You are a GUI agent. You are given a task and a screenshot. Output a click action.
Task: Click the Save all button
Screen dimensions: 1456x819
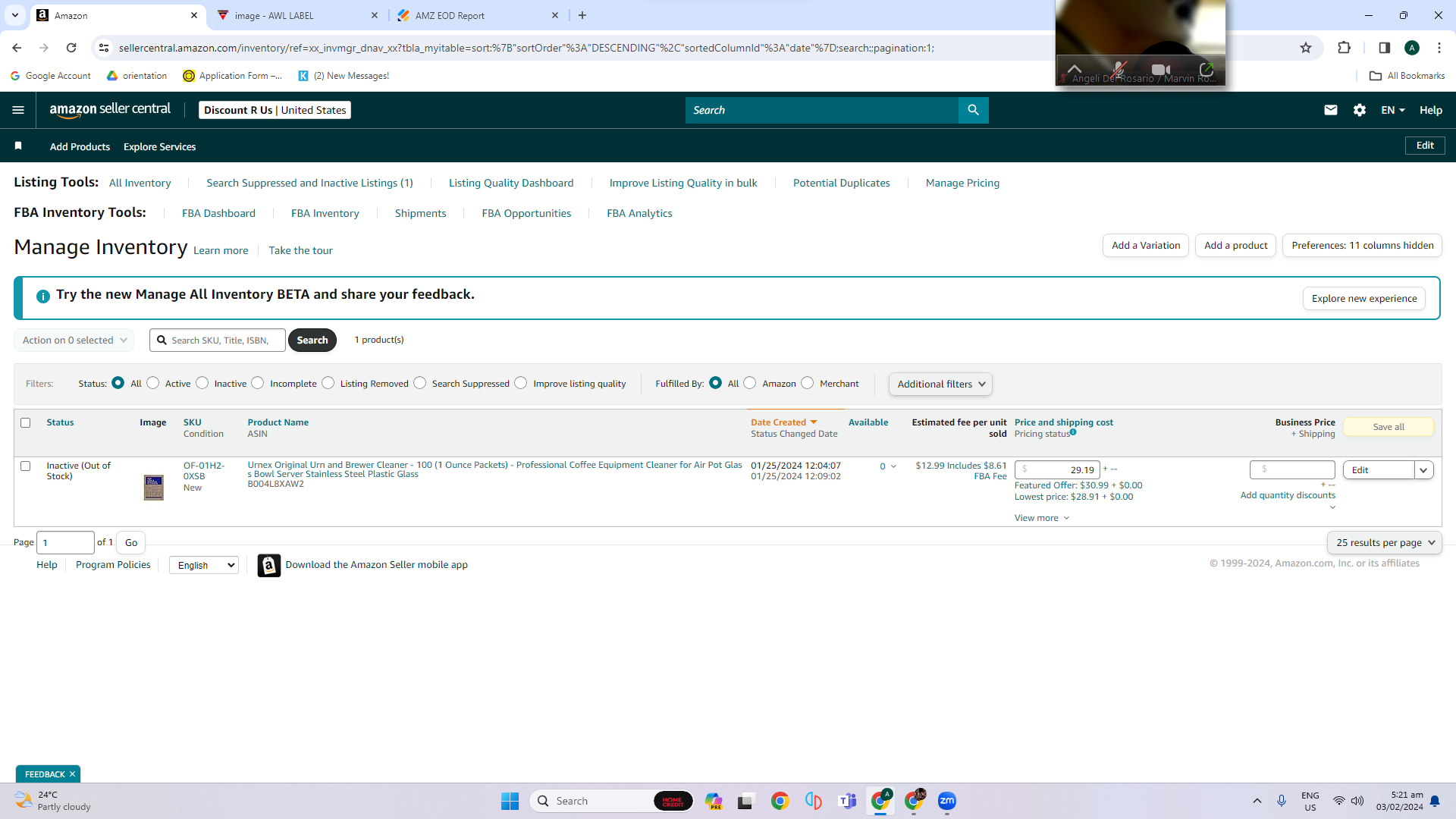(1389, 427)
